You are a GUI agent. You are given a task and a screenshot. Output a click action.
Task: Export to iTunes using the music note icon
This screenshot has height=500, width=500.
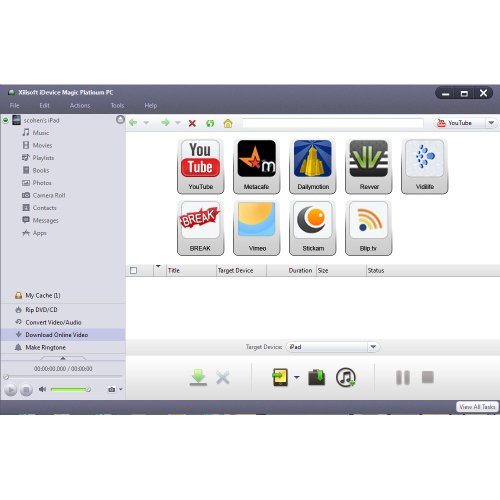click(x=346, y=377)
